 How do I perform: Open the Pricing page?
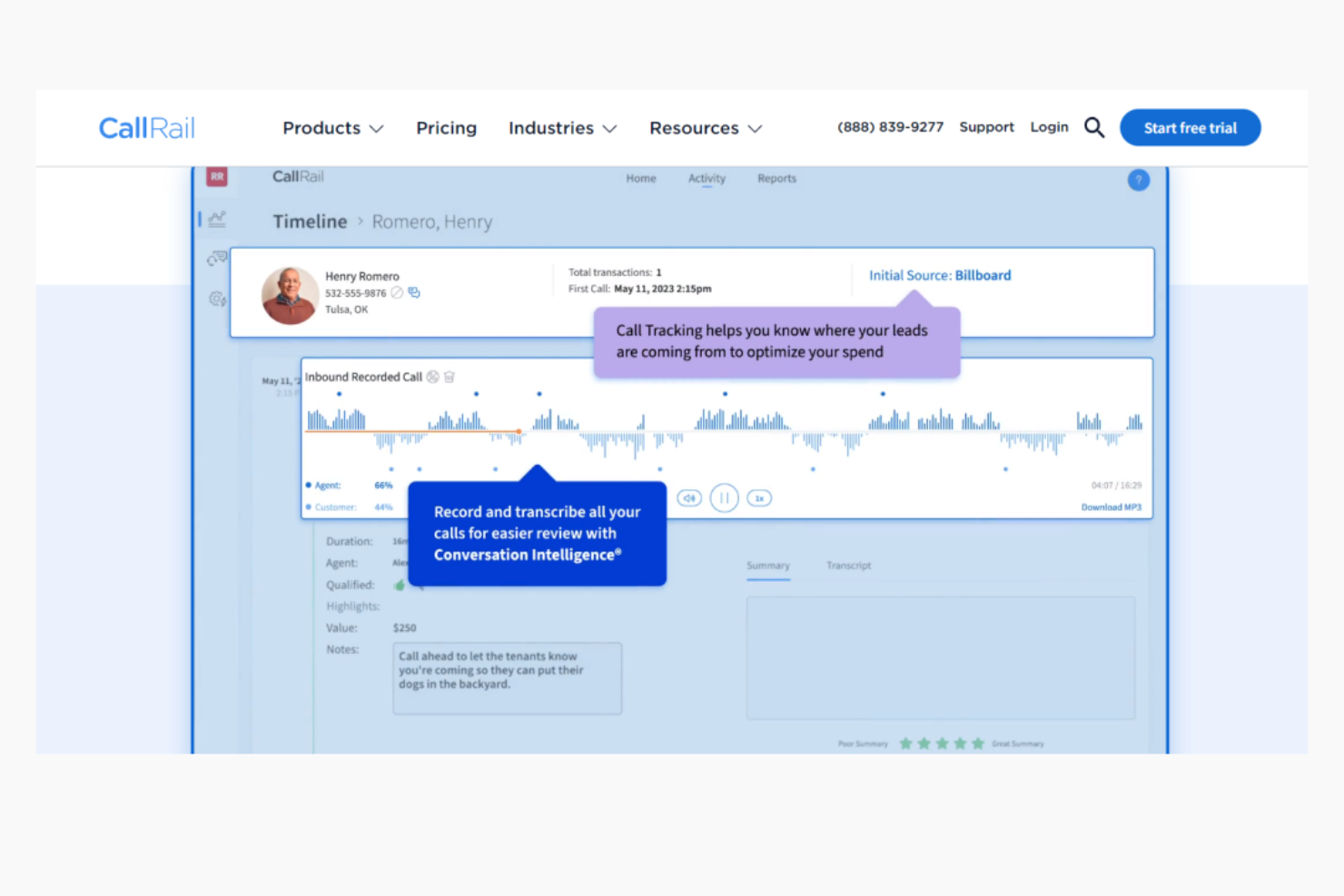click(446, 128)
